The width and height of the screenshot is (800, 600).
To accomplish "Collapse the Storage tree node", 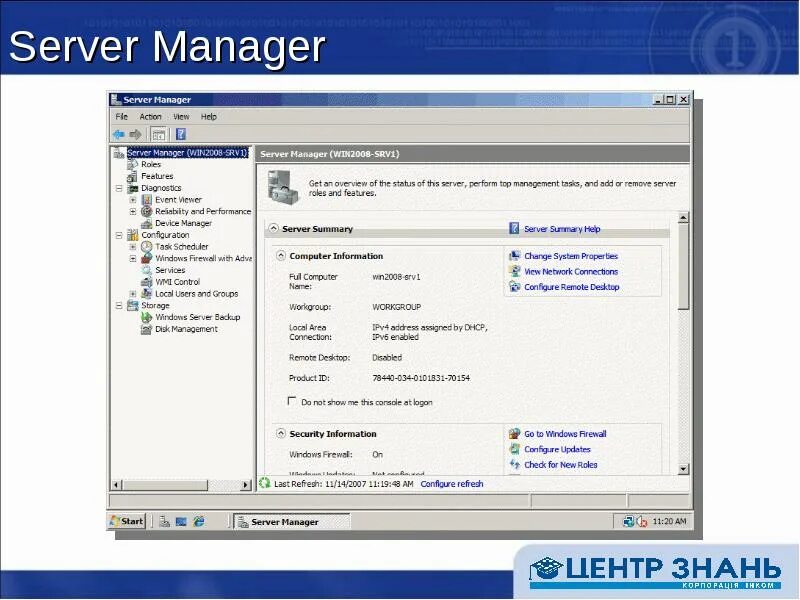I will [119, 306].
